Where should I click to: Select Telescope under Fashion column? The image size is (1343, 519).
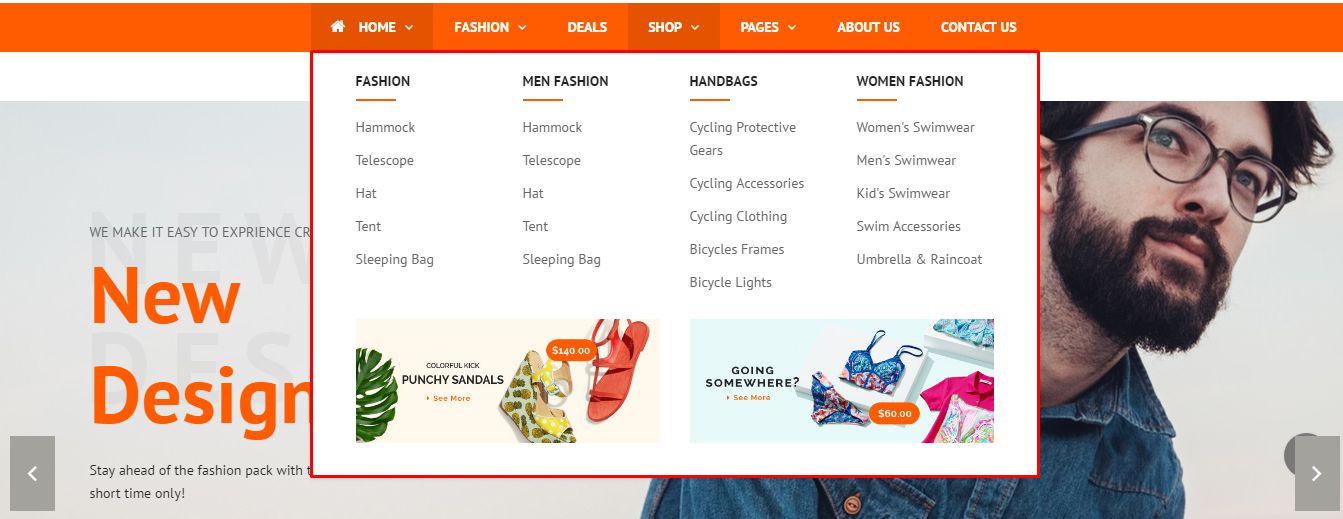point(384,160)
